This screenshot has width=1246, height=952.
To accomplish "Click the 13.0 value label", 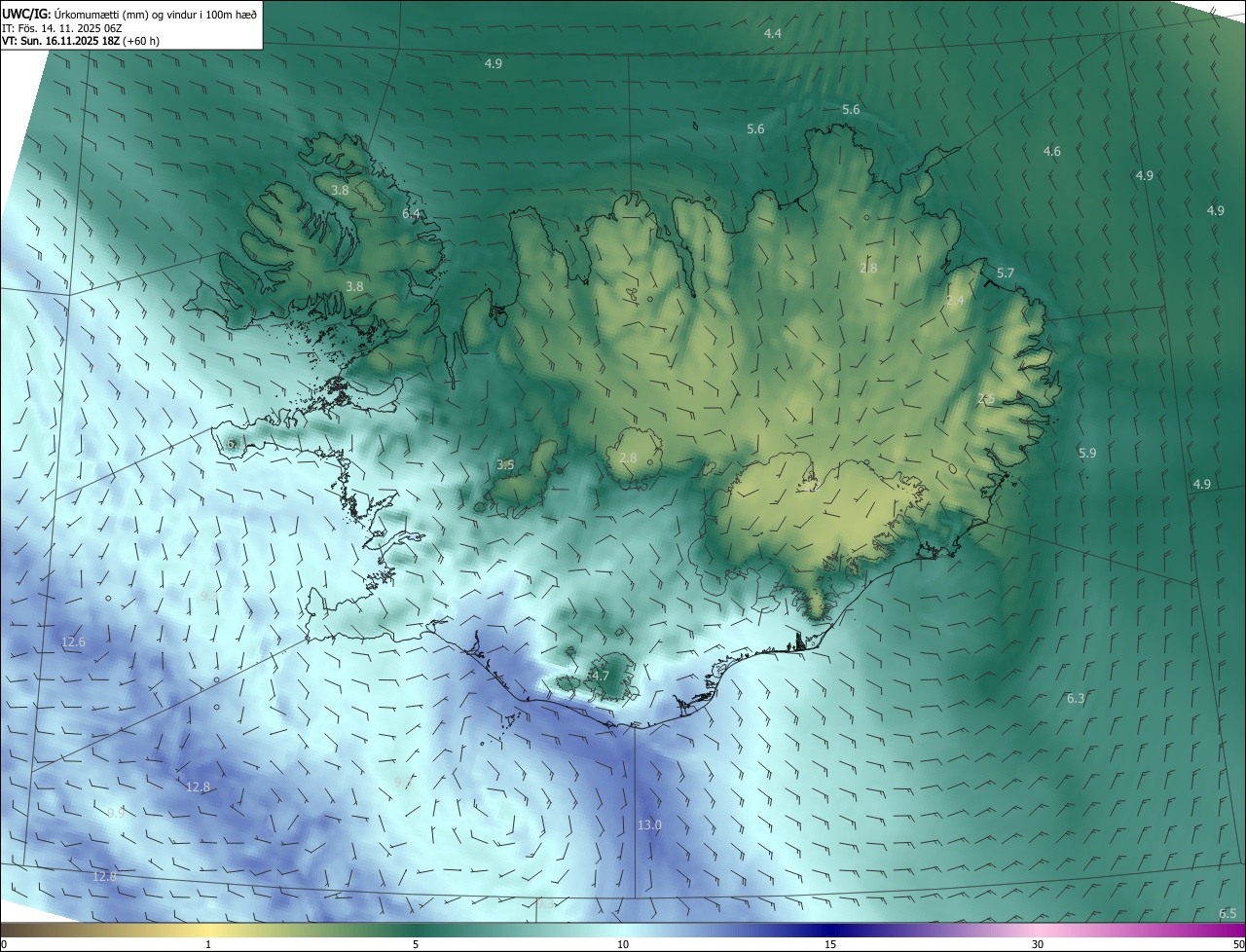I will [x=649, y=824].
